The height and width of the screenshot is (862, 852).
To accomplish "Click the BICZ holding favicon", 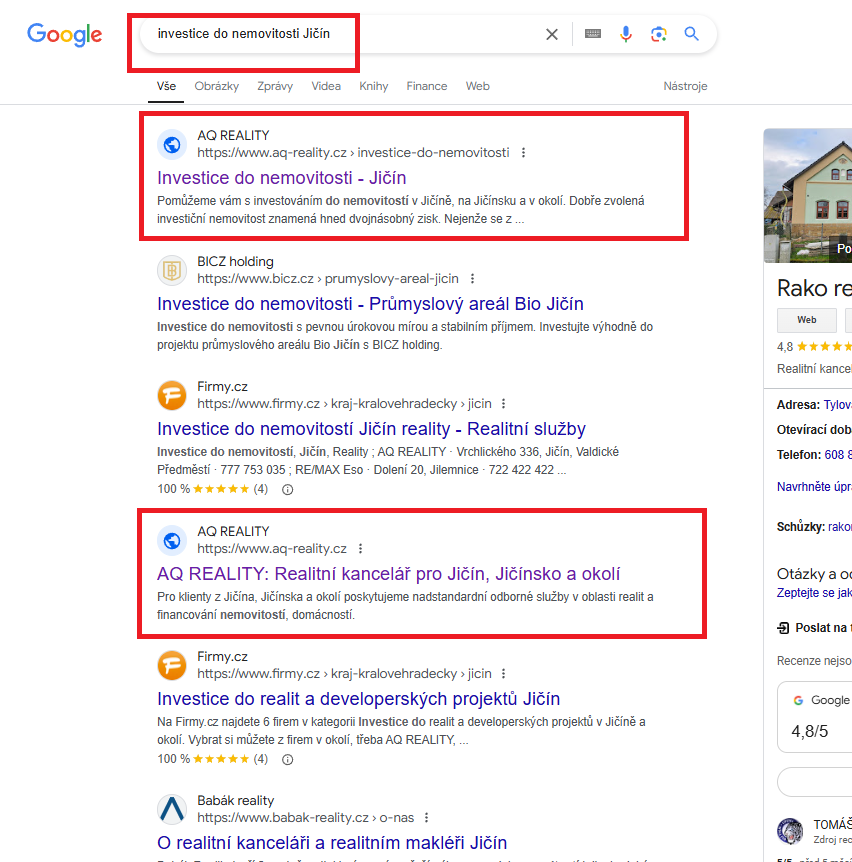I will pyautogui.click(x=172, y=270).
